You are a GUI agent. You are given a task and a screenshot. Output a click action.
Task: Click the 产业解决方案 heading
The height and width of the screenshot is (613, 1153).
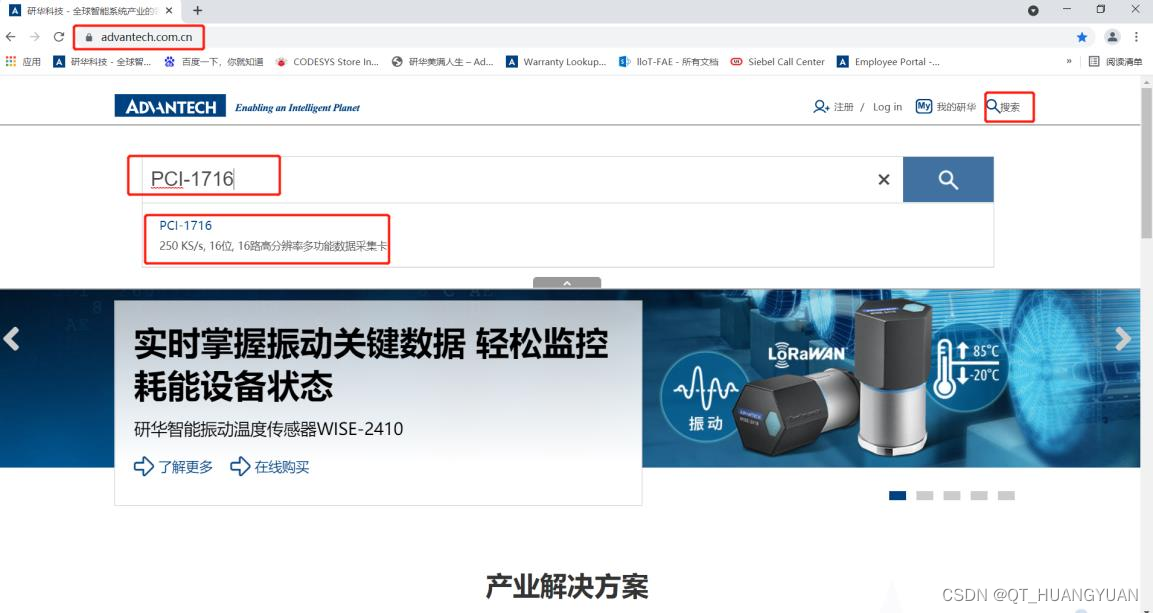(x=567, y=587)
